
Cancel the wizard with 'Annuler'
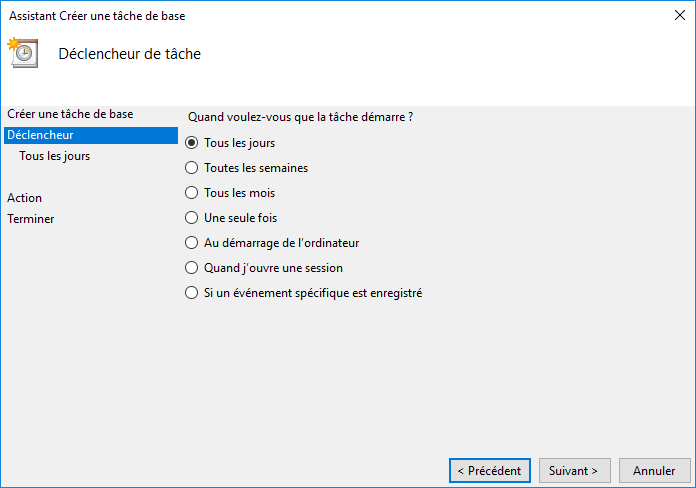click(x=654, y=470)
